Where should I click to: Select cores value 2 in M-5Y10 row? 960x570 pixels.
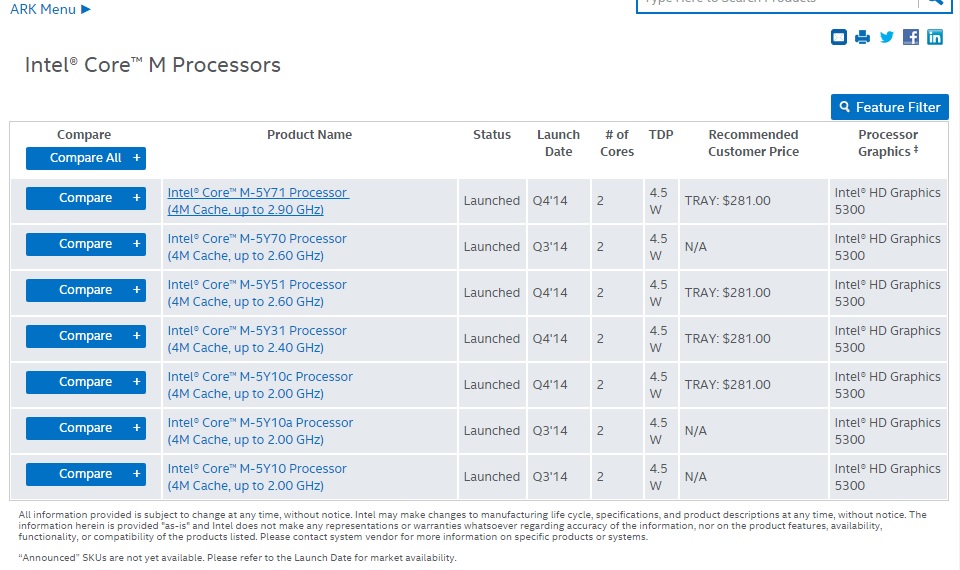(x=600, y=476)
